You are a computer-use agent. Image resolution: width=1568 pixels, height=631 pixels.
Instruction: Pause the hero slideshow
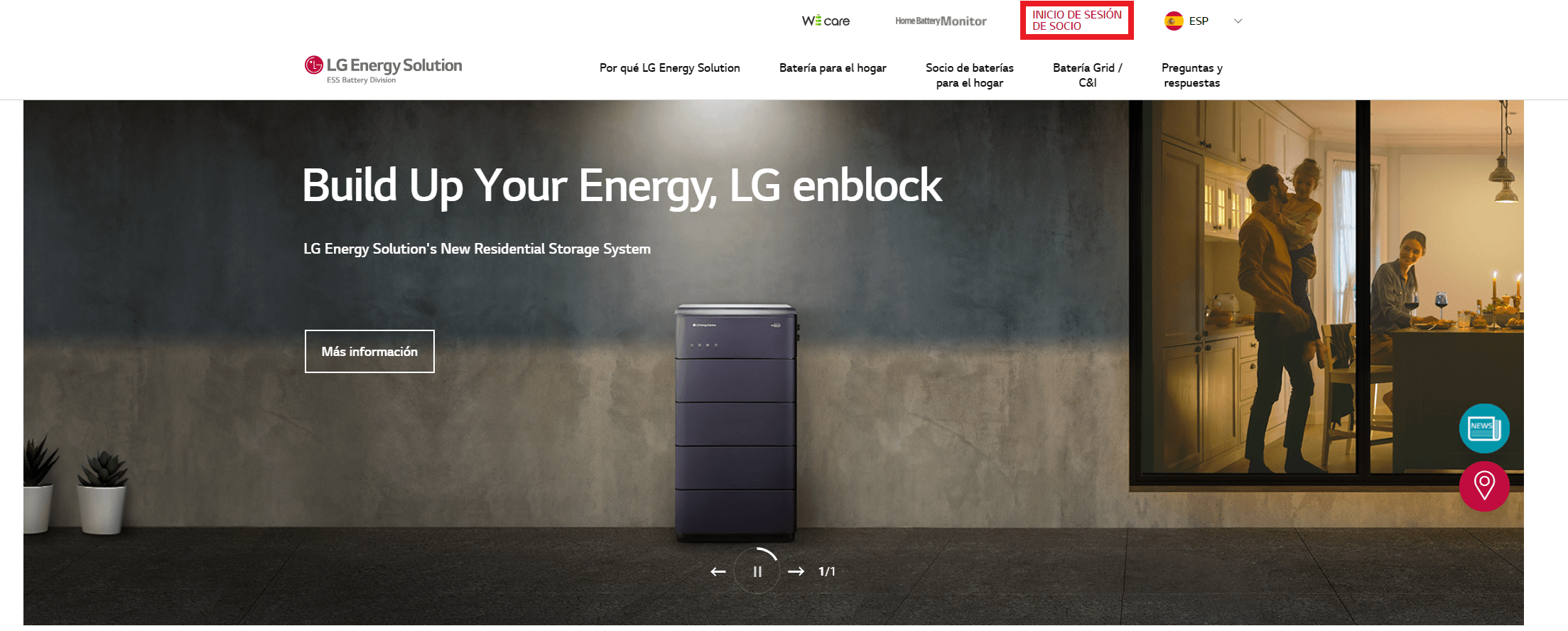[x=757, y=571]
